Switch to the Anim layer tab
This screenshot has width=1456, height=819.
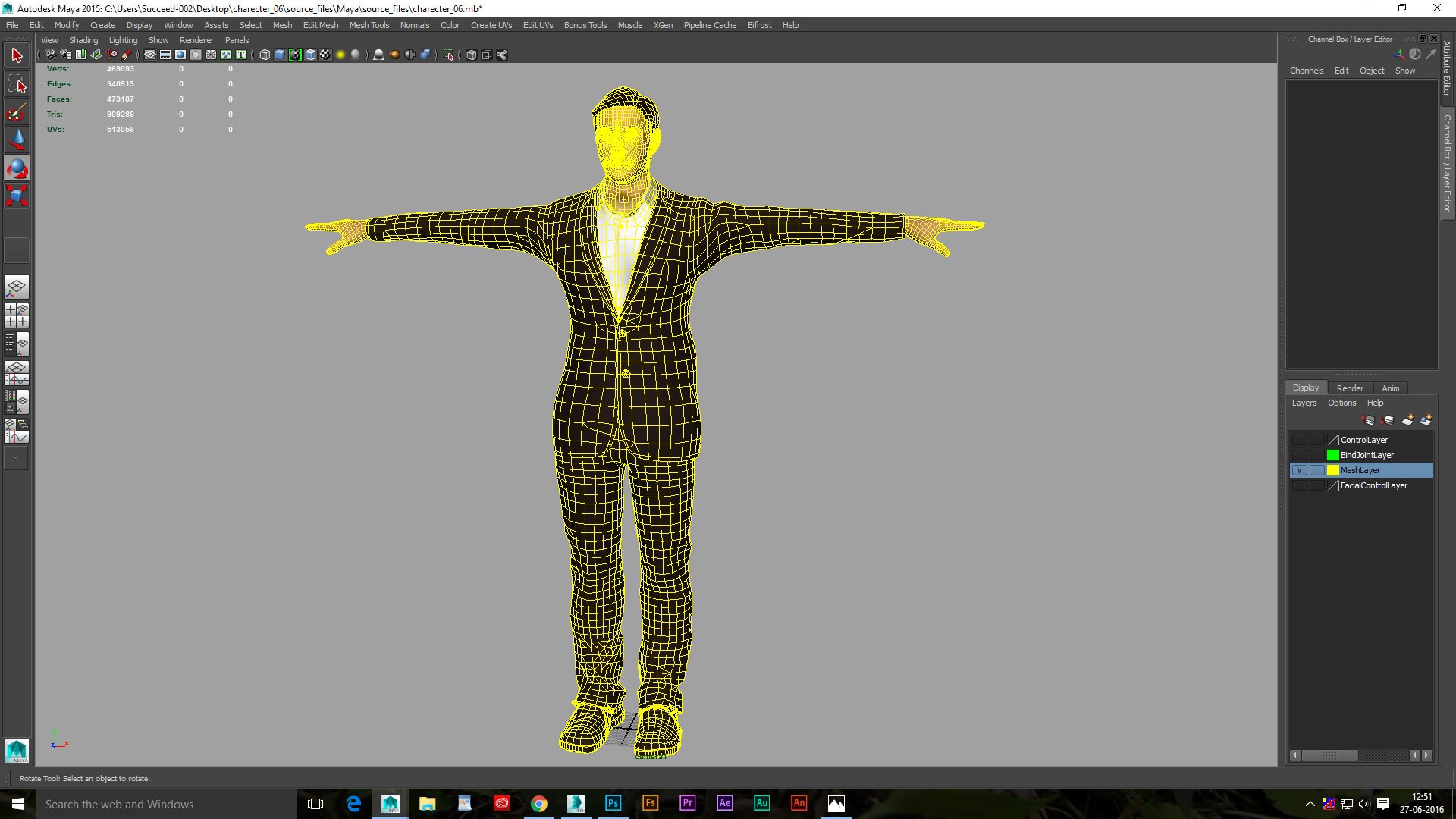point(1391,388)
